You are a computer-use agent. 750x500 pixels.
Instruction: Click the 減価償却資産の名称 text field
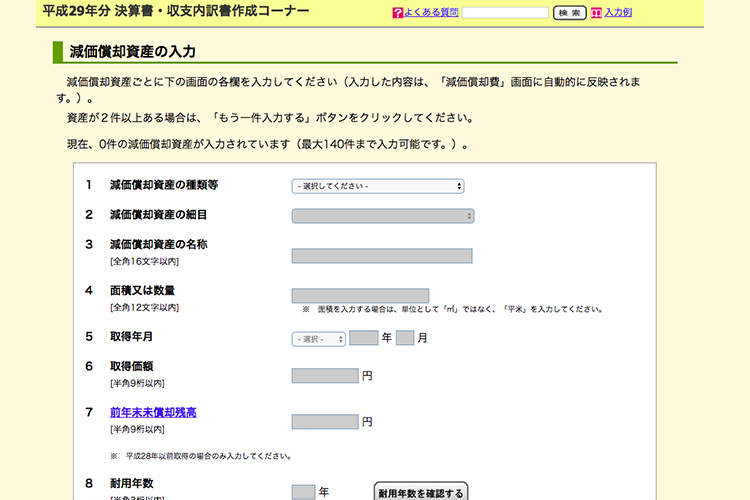point(381,256)
